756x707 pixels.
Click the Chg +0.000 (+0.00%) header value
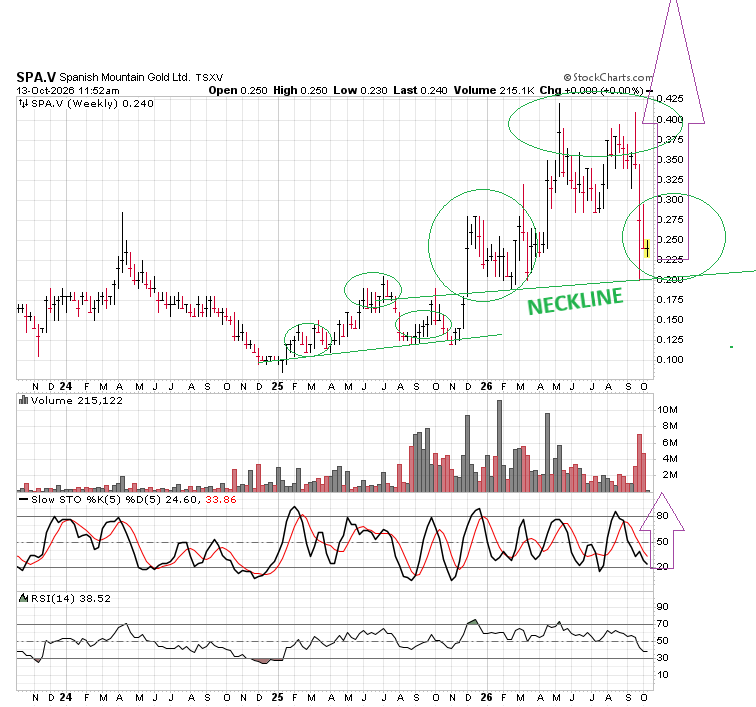click(x=592, y=90)
